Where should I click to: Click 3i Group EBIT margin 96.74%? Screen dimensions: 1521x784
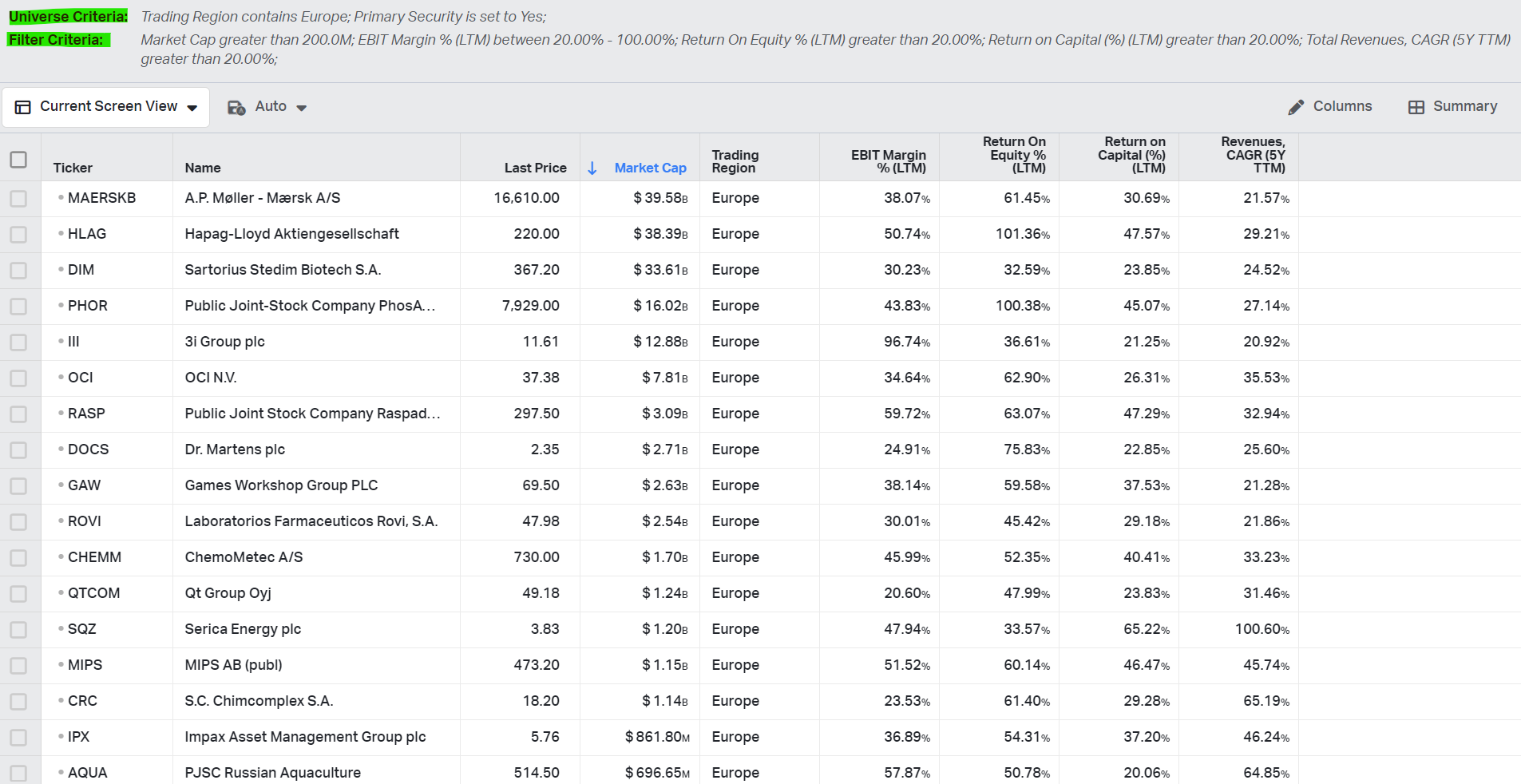point(906,342)
